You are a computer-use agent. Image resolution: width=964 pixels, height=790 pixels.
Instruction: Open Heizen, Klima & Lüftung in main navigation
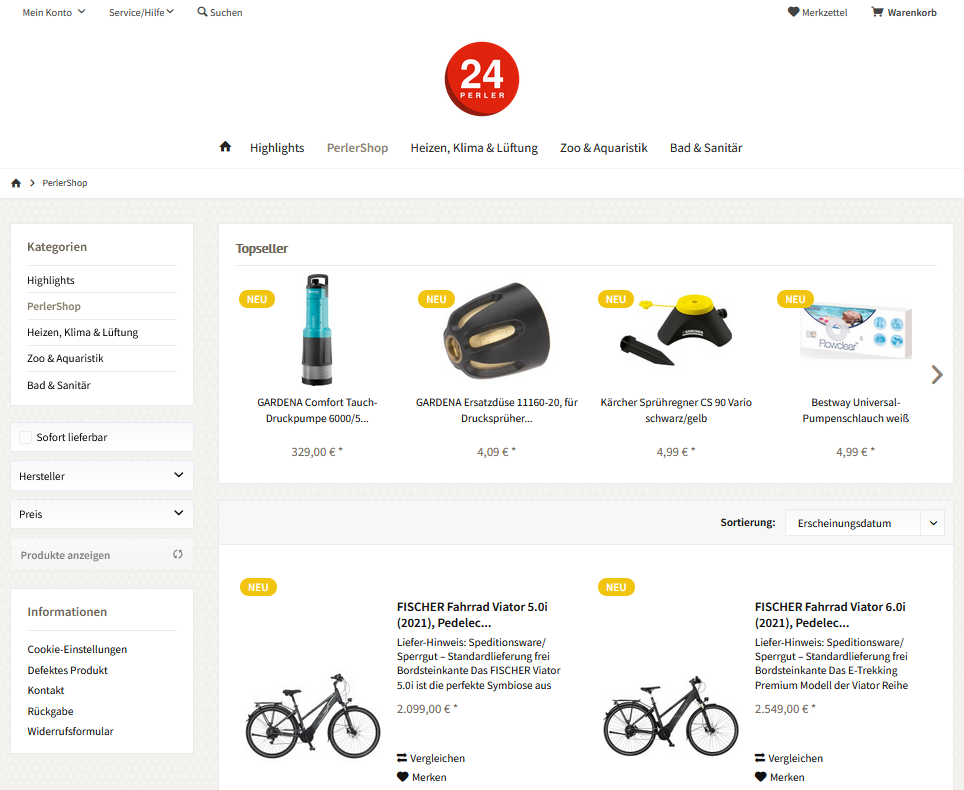point(474,148)
